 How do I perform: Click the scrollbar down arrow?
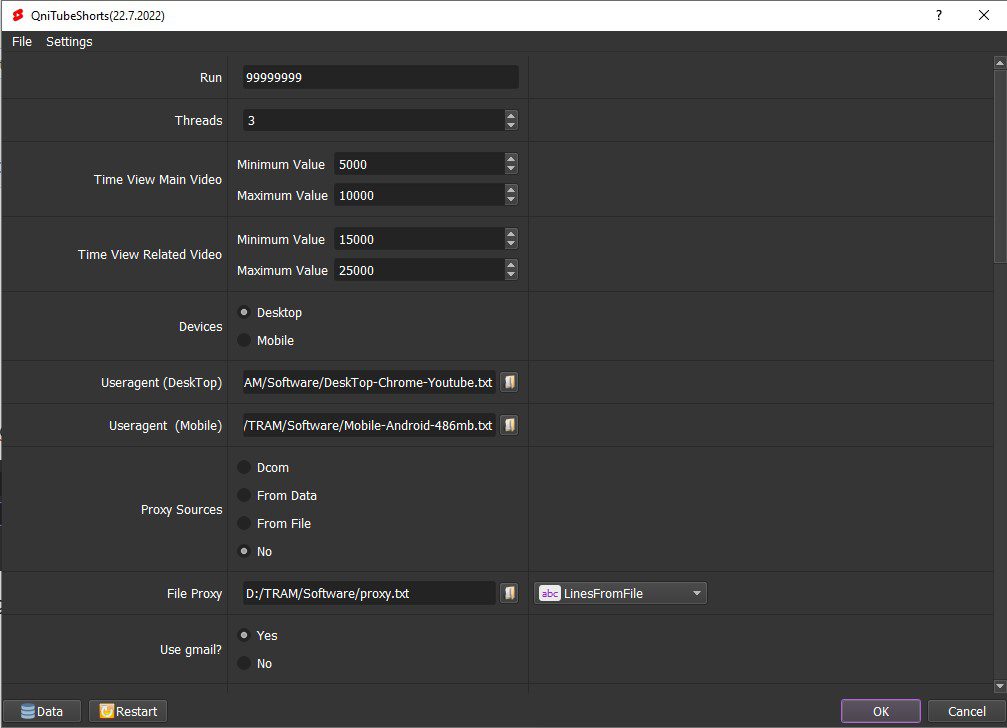[1000, 686]
